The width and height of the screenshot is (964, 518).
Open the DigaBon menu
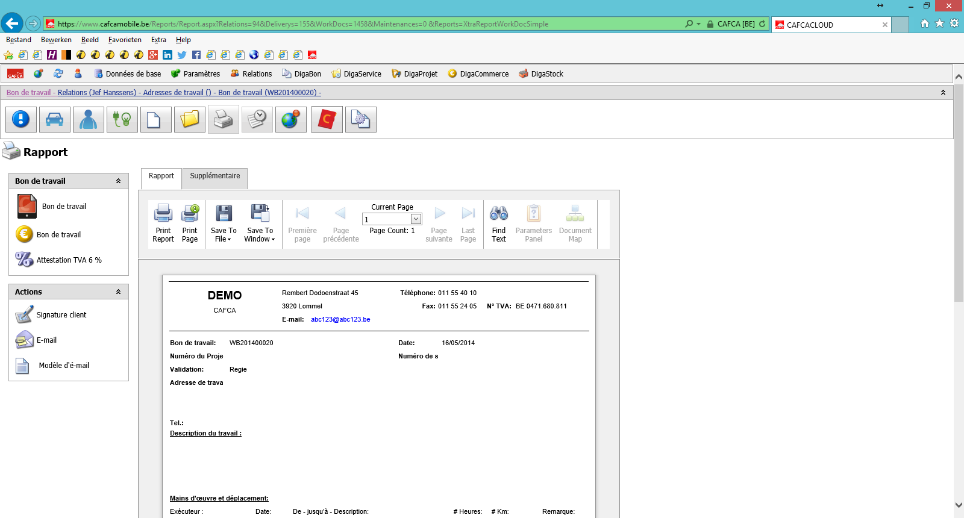302,74
